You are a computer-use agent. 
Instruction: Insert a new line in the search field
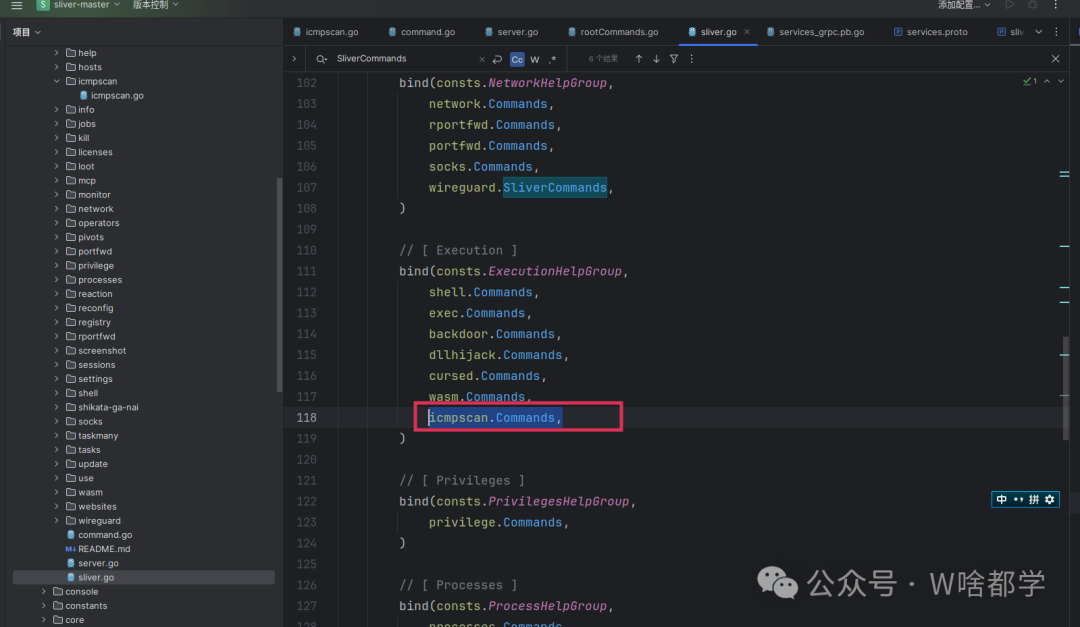pos(497,59)
